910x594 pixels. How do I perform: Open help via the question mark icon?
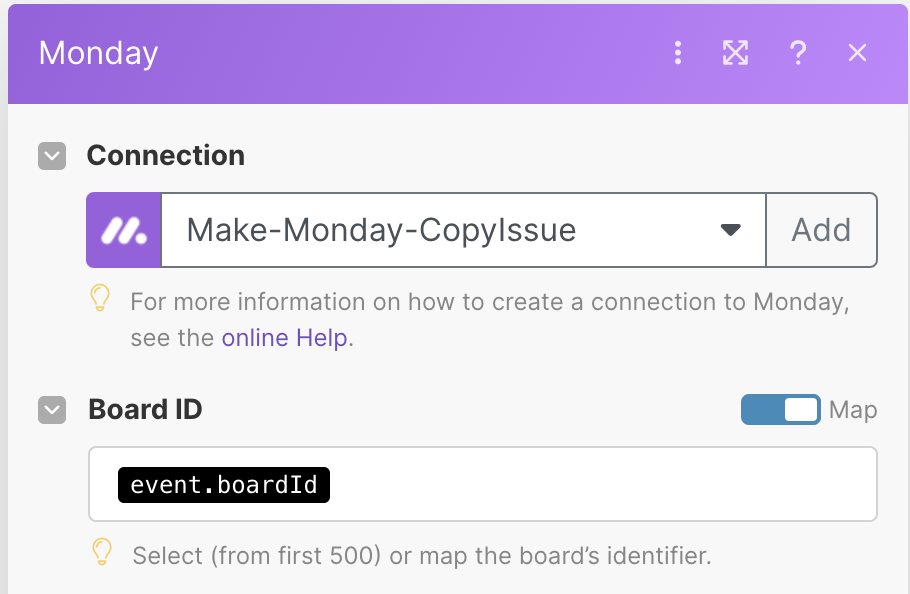(x=798, y=53)
